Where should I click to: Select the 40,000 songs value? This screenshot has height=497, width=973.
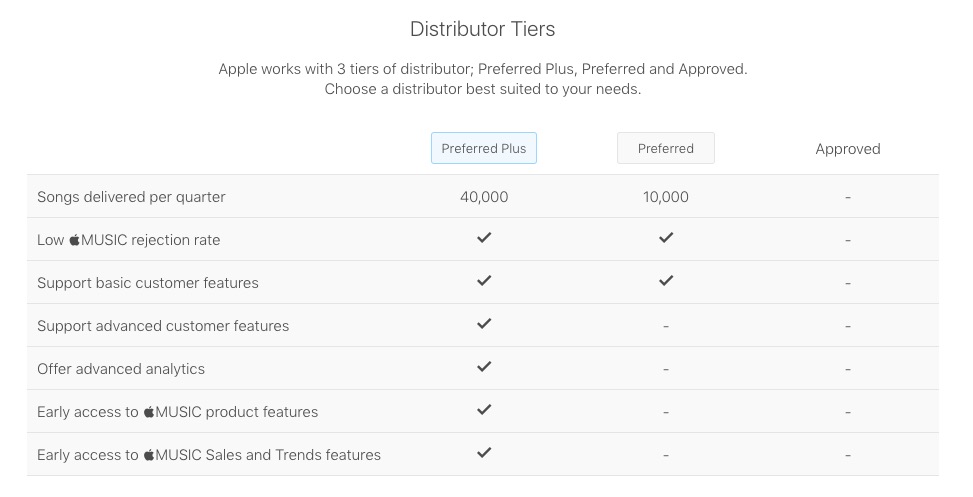(484, 197)
